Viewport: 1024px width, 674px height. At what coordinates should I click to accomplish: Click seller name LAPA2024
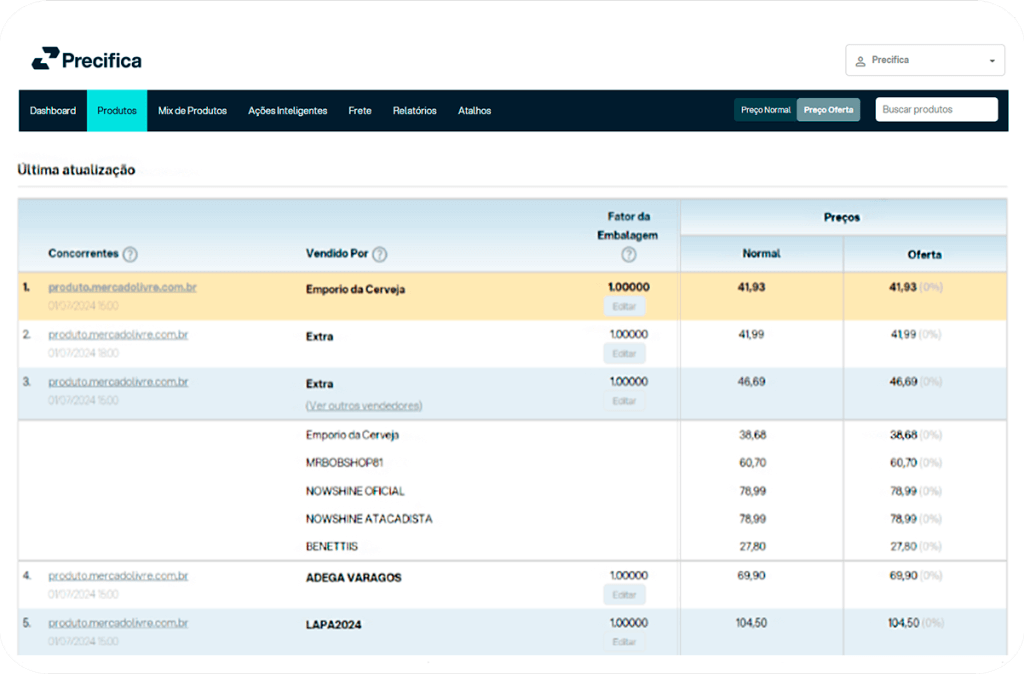pyautogui.click(x=333, y=624)
